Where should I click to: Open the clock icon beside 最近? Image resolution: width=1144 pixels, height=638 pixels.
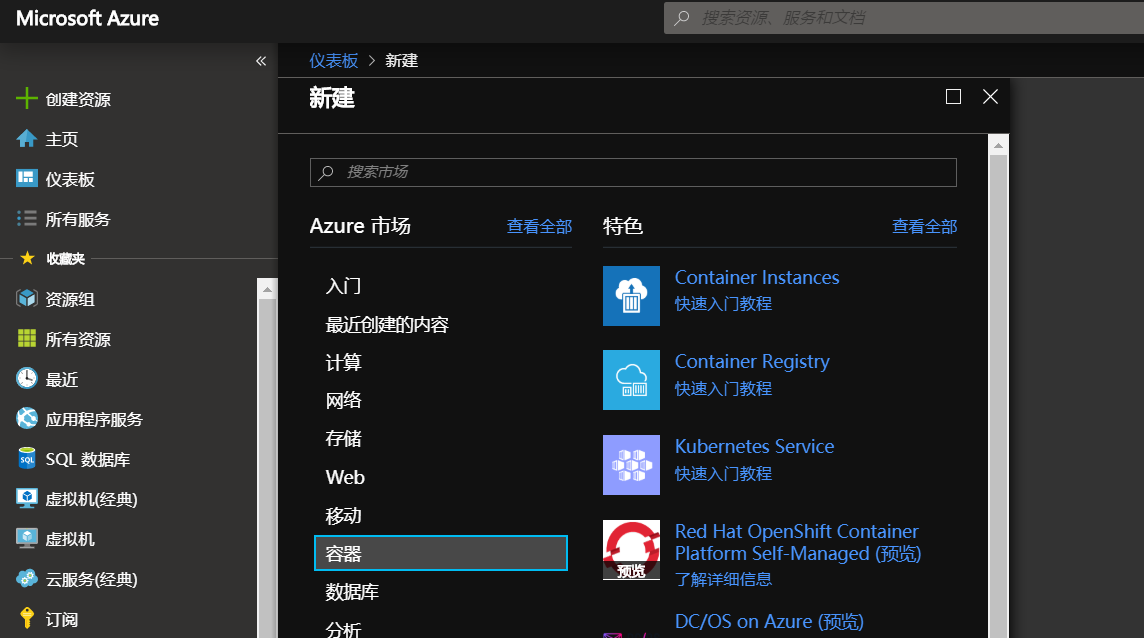click(26, 378)
